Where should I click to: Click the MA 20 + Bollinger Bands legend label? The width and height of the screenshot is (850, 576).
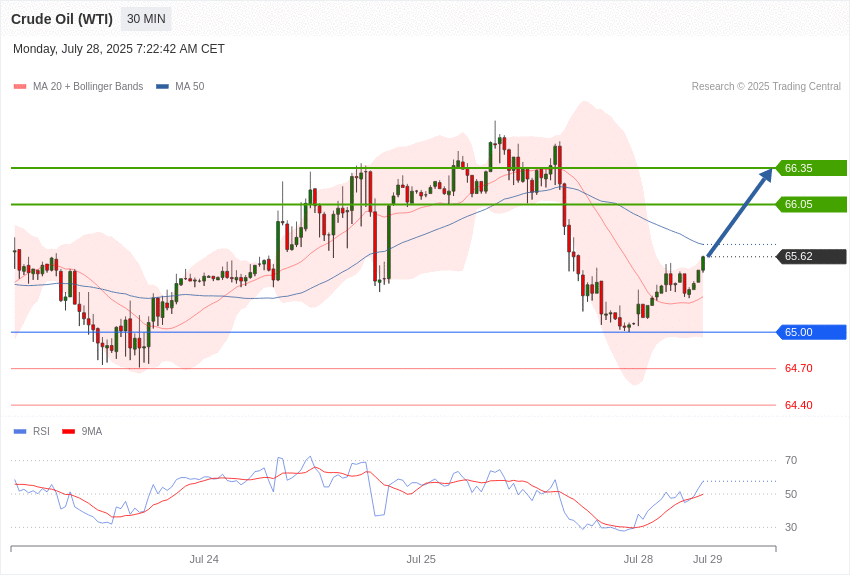88,87
